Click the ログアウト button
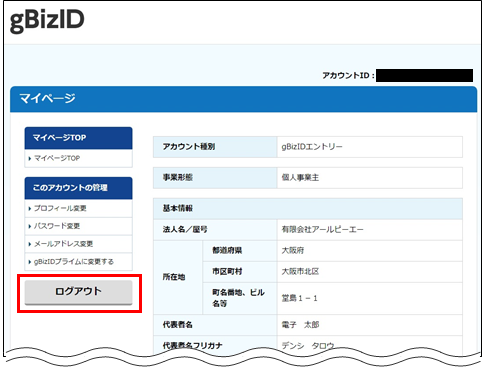Image resolution: width=487 pixels, height=368 pixels. pyautogui.click(x=79, y=292)
